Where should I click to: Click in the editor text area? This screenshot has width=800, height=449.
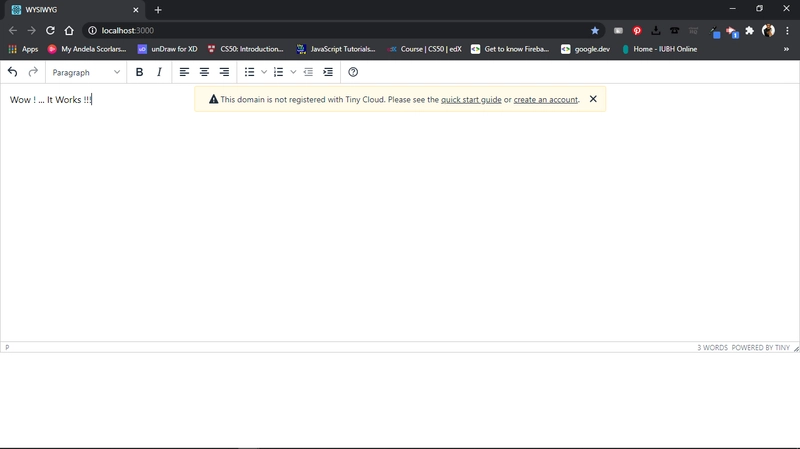click(400, 214)
